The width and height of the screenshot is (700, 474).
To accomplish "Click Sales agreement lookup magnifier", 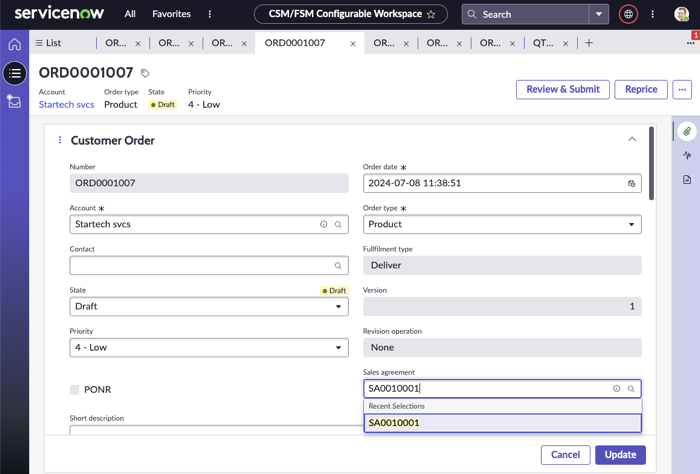I will [x=631, y=389].
